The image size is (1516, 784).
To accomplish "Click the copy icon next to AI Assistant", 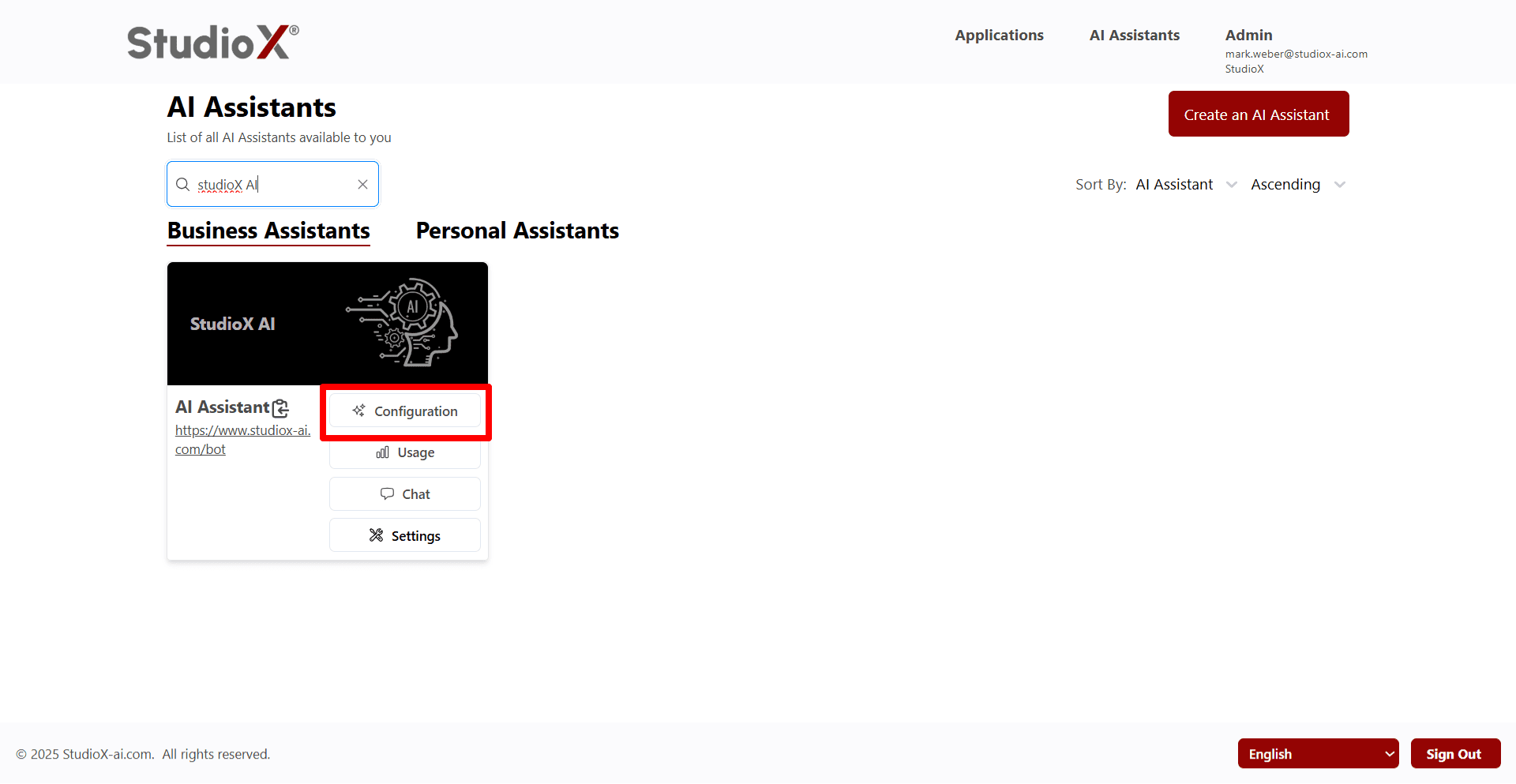I will coord(280,408).
